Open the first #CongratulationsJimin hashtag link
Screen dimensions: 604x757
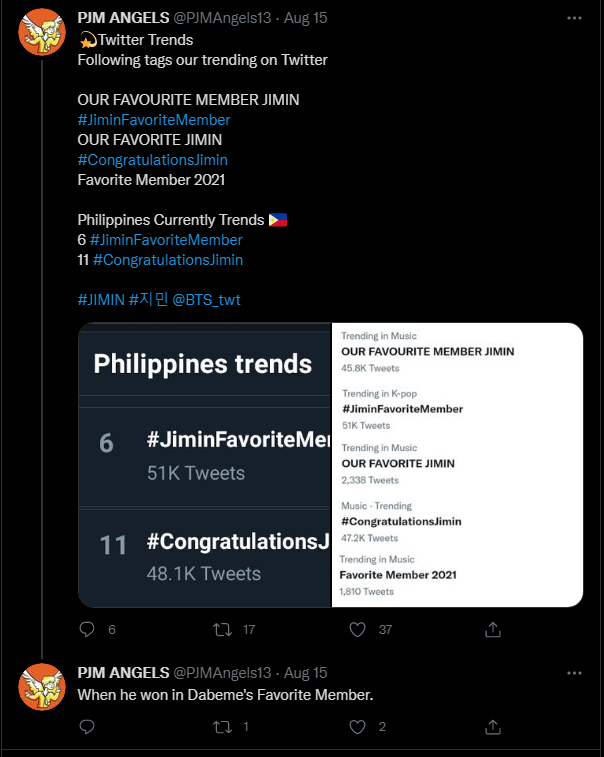(x=152, y=160)
